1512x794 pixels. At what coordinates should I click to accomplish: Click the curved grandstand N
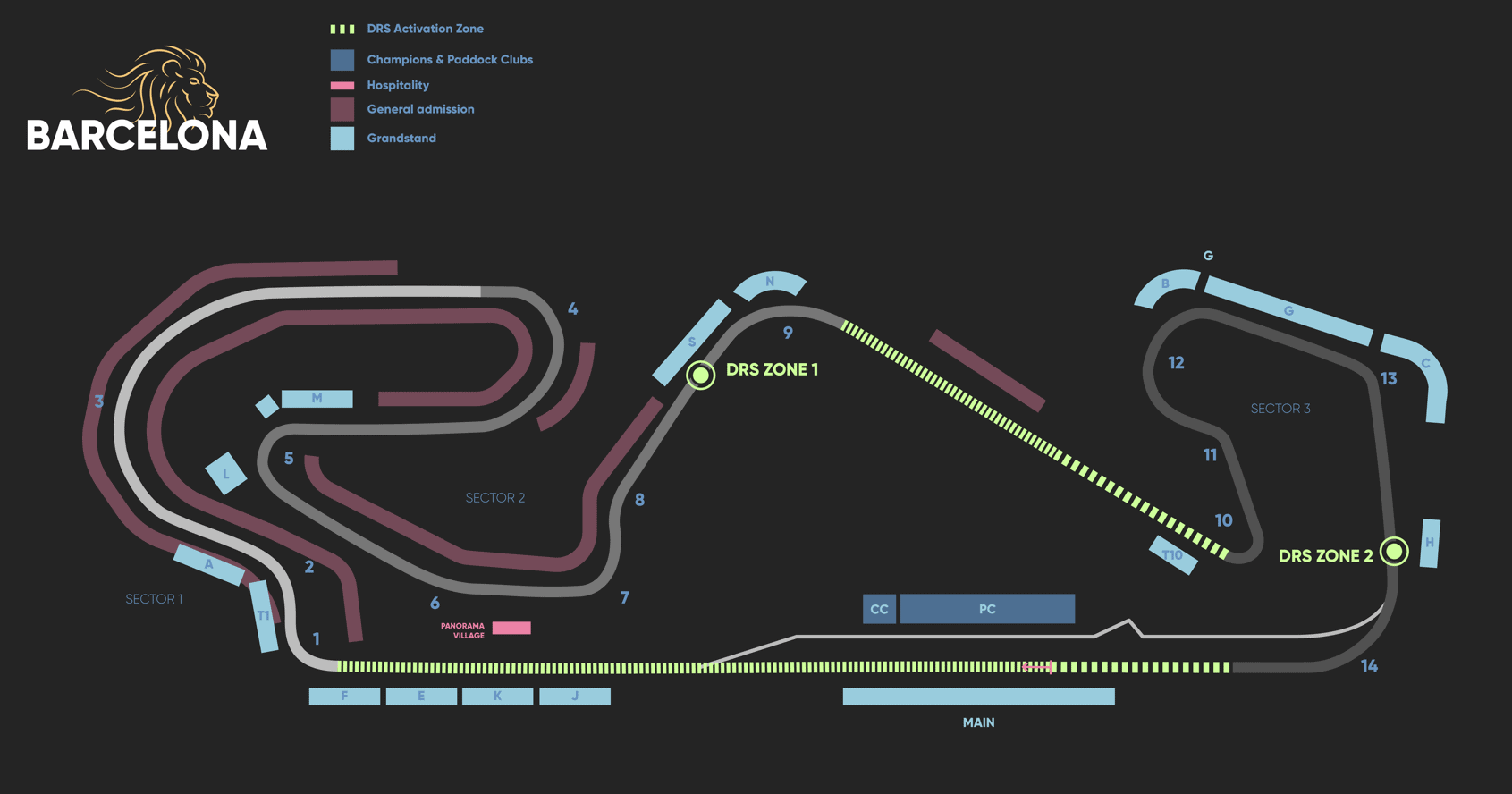(x=770, y=283)
